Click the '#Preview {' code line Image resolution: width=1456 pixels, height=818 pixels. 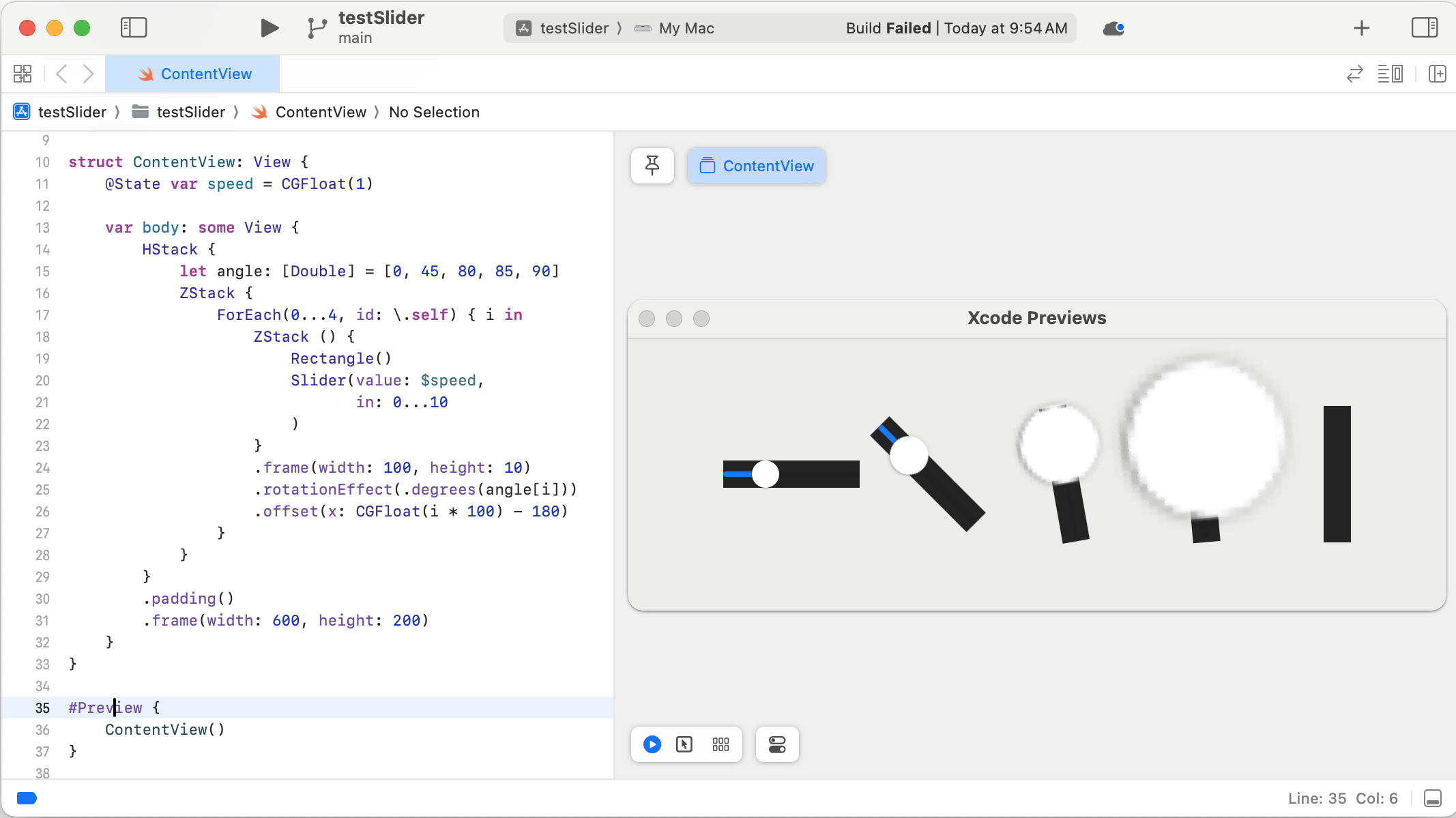coord(114,707)
